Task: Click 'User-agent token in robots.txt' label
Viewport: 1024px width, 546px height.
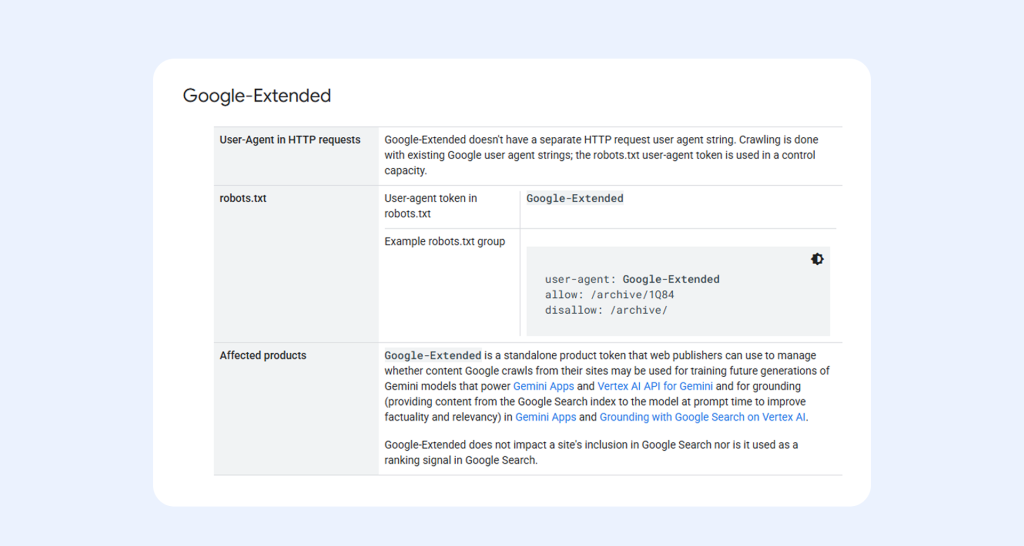Action: click(431, 206)
